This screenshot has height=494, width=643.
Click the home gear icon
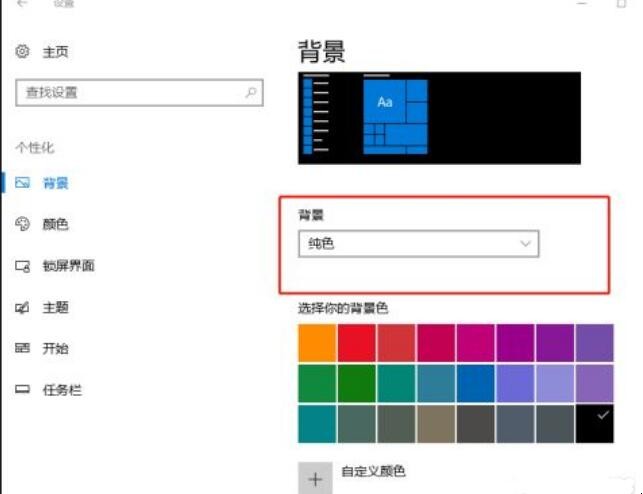click(x=22, y=51)
